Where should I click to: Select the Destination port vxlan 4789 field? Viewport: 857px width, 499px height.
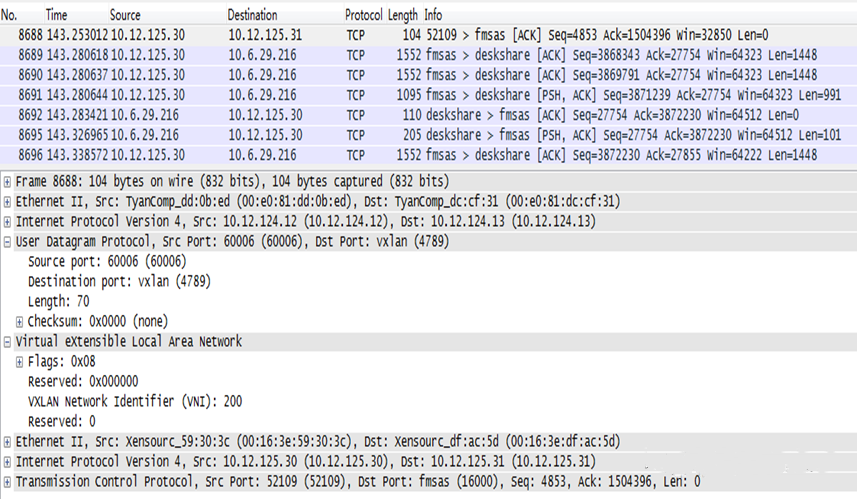[119, 281]
